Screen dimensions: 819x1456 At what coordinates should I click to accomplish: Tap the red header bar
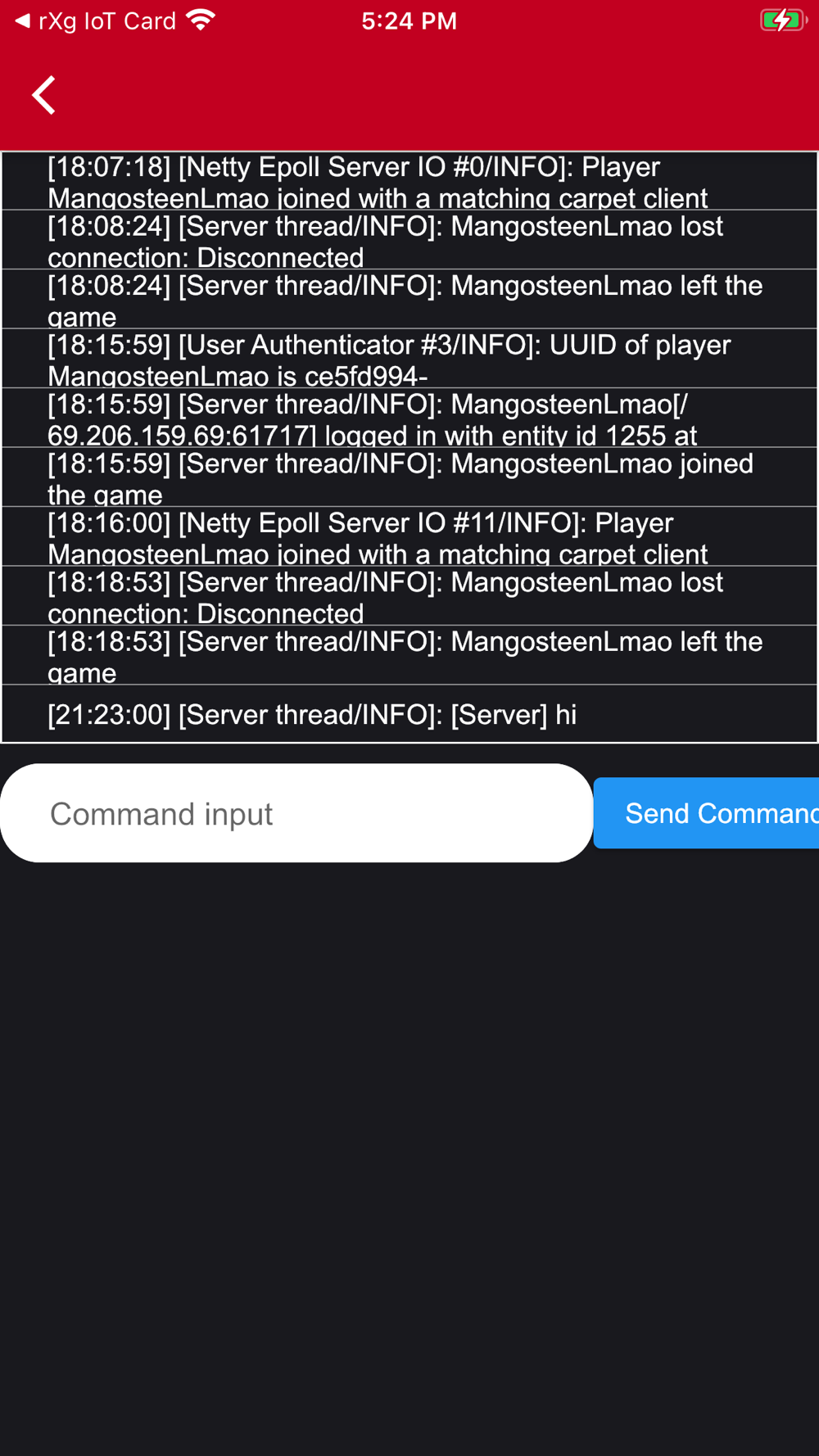pyautogui.click(x=409, y=95)
